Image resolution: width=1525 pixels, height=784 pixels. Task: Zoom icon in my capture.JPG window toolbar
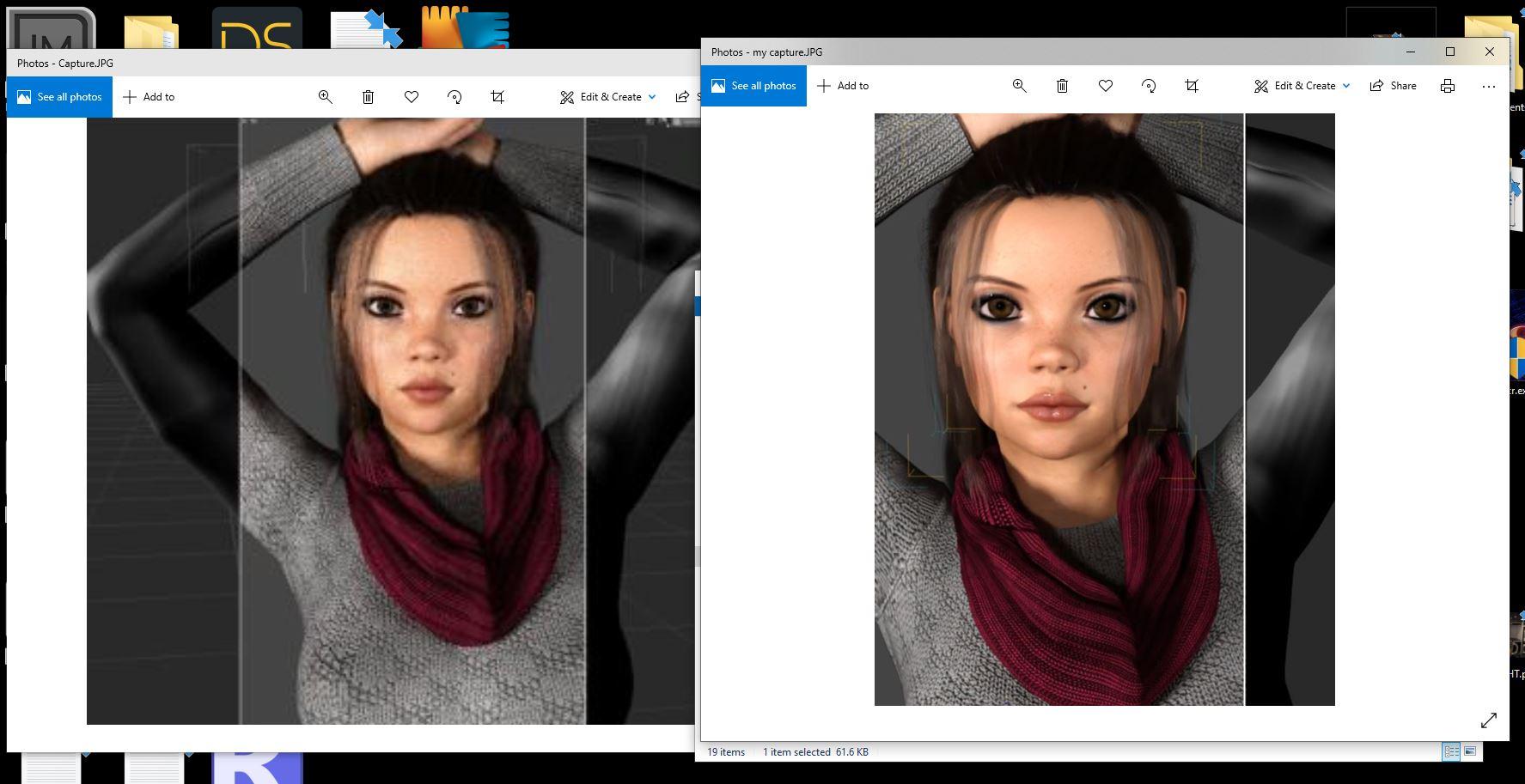(x=1019, y=86)
